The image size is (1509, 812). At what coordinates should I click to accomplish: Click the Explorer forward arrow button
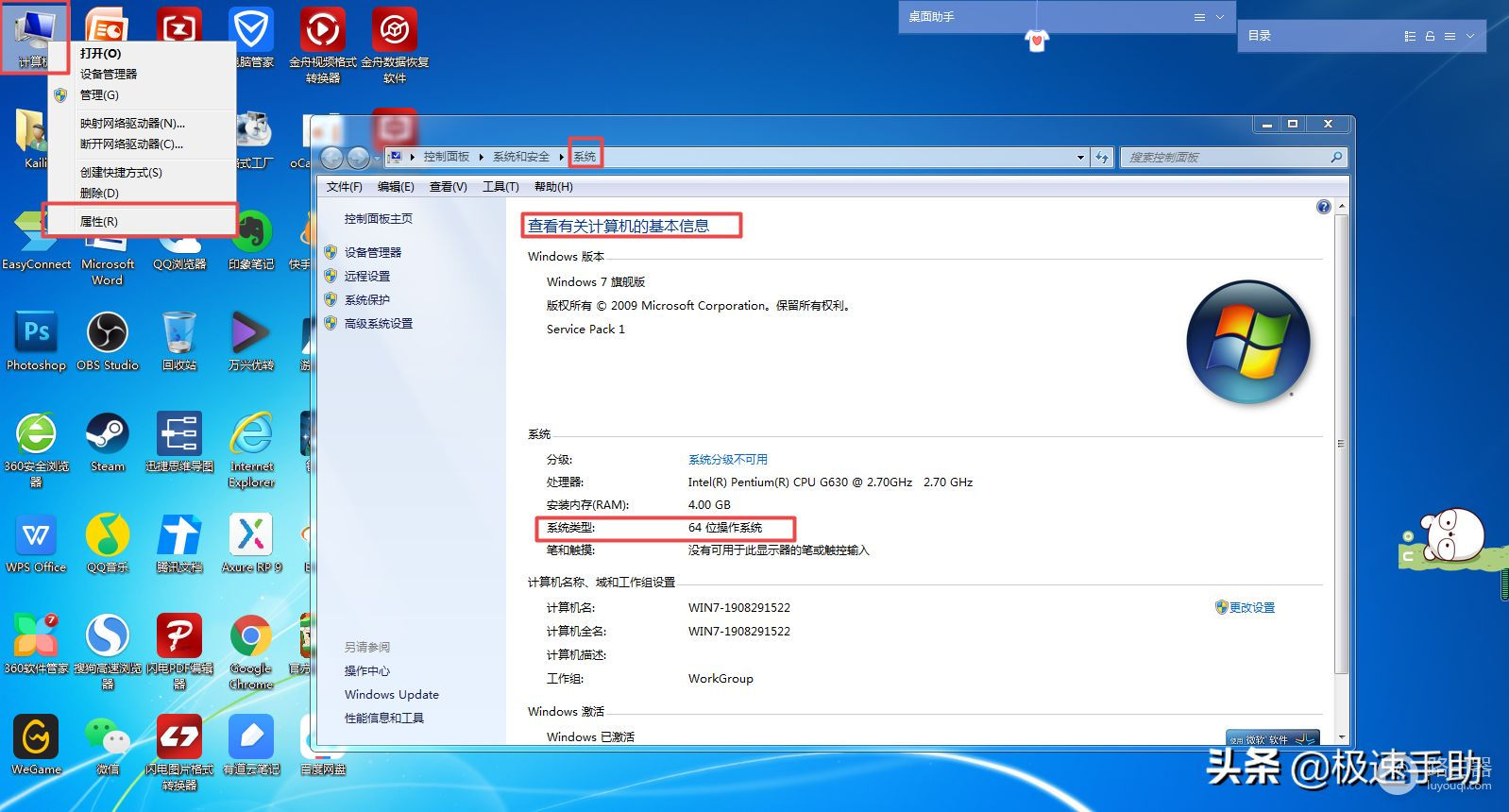coord(358,158)
